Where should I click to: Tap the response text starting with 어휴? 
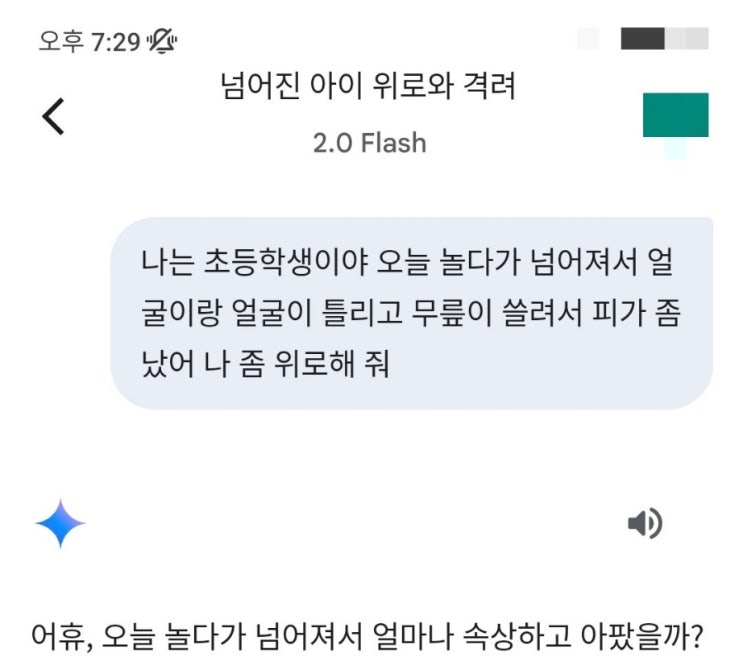tap(366, 636)
